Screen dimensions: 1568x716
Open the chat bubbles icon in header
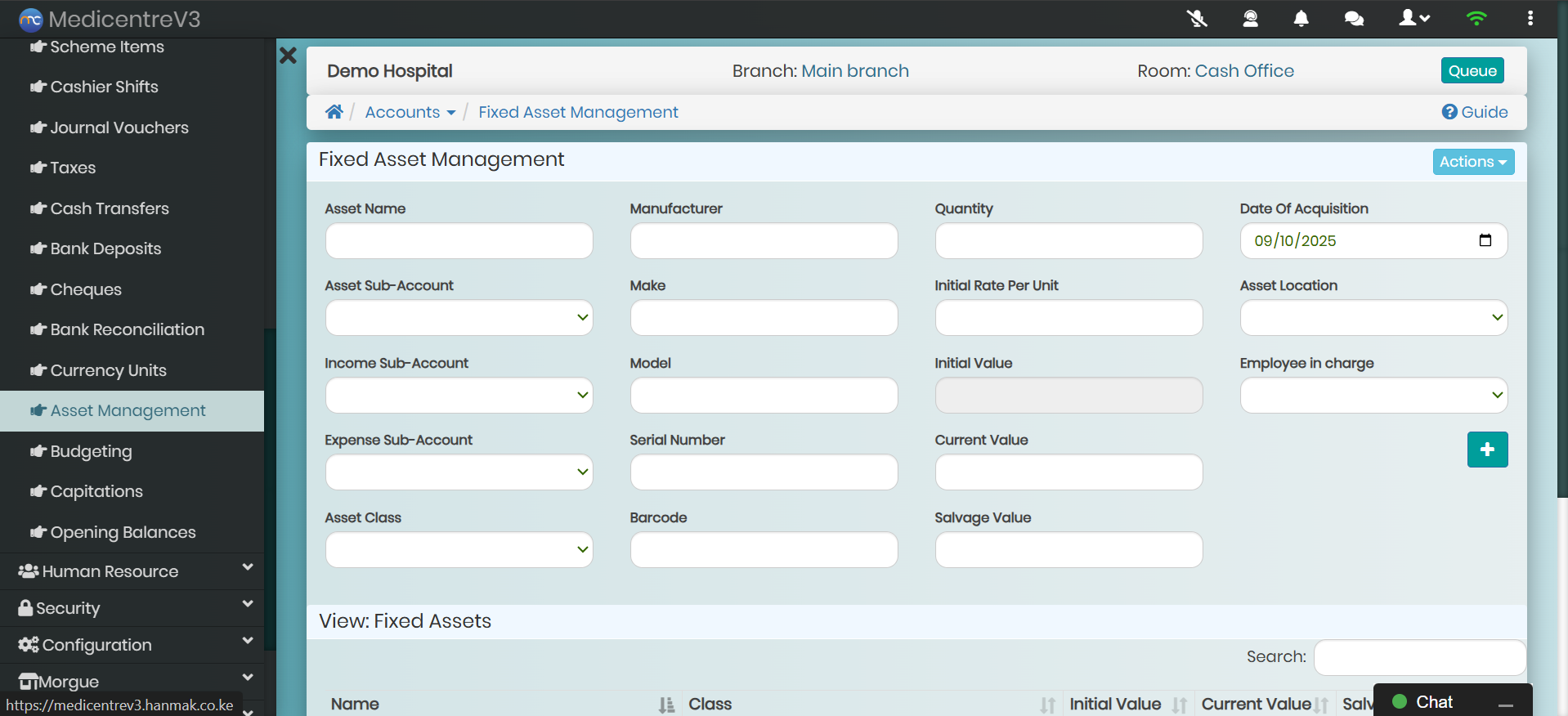1354,18
